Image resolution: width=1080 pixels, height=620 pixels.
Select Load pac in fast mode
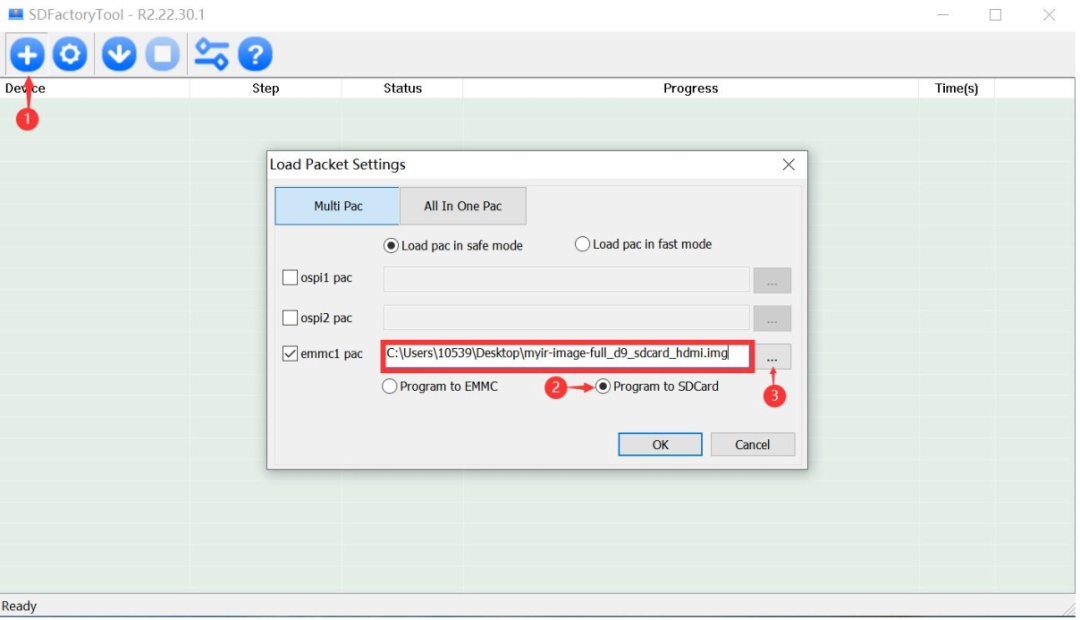(582, 245)
